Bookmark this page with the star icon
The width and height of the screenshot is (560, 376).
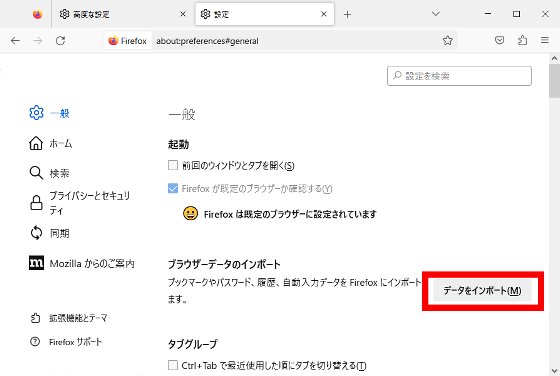pyautogui.click(x=448, y=40)
